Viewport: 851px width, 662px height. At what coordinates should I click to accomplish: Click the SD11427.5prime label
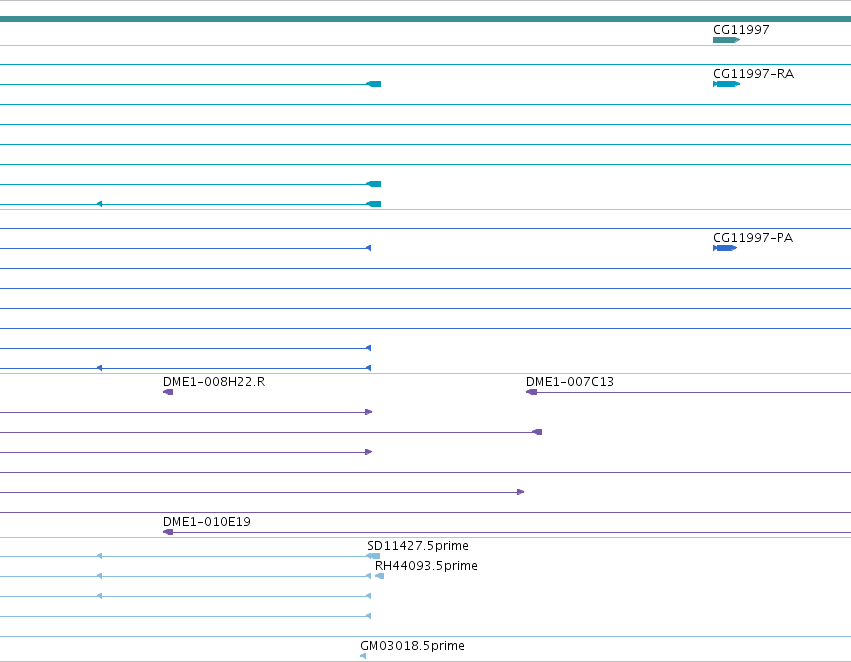coord(418,546)
